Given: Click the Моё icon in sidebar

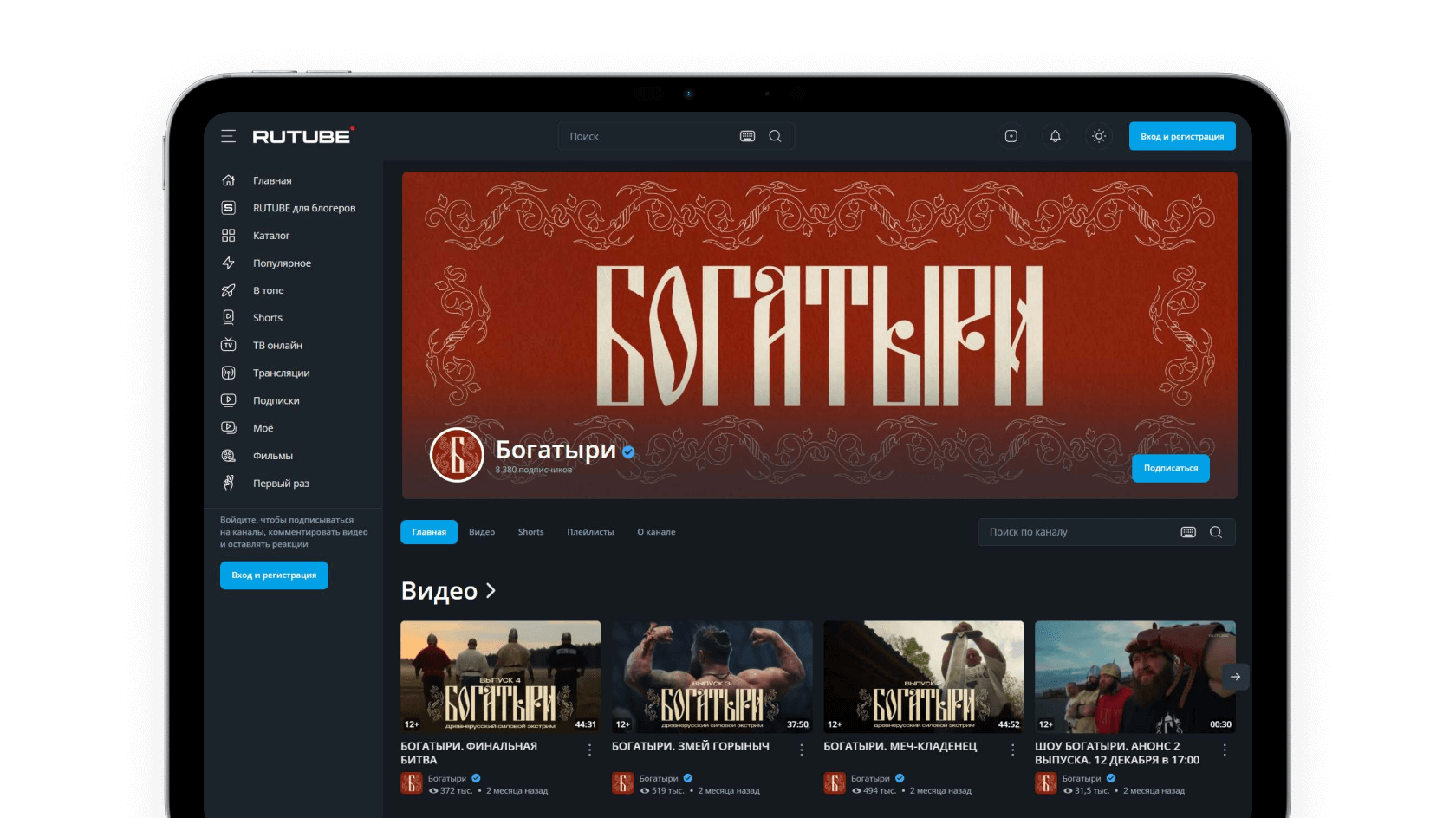Looking at the screenshot, I should 229,427.
